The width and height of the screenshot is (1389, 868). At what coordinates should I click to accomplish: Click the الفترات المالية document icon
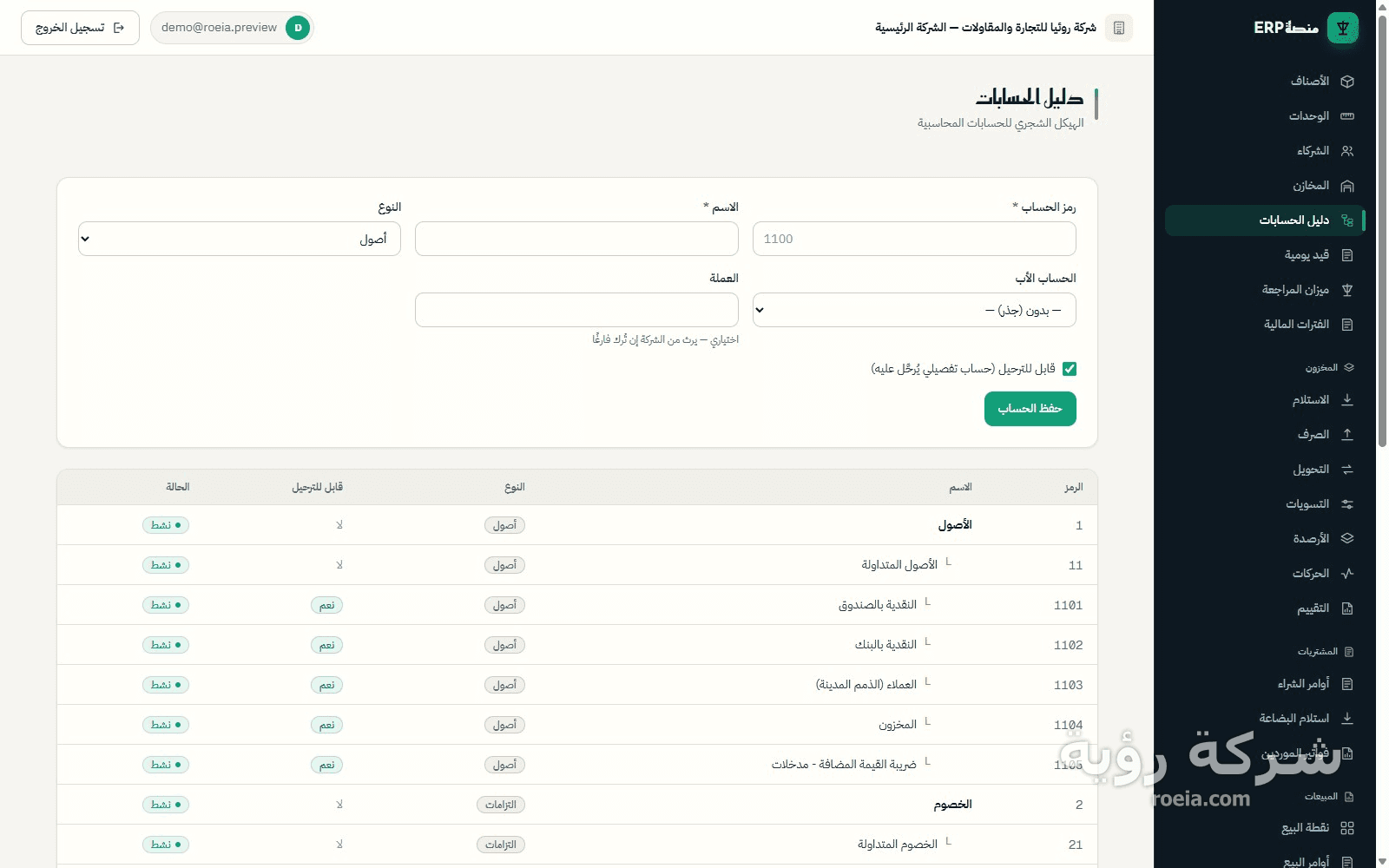click(x=1347, y=325)
